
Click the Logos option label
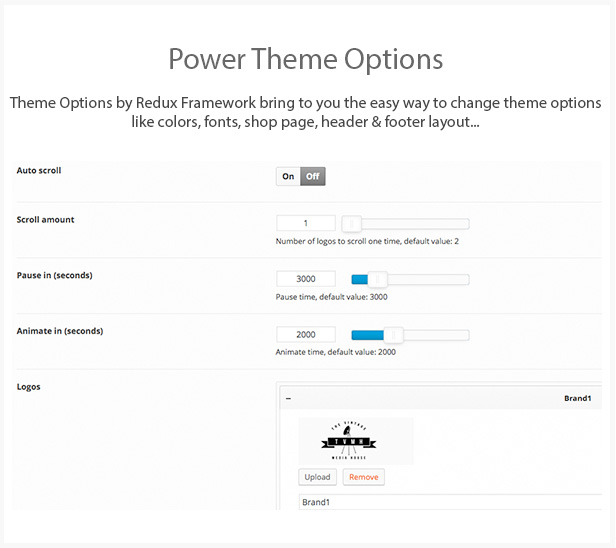[x=28, y=387]
